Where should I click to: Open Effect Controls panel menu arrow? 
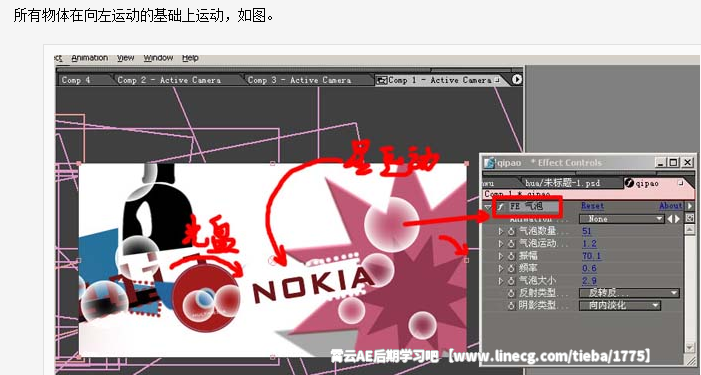pos(690,206)
